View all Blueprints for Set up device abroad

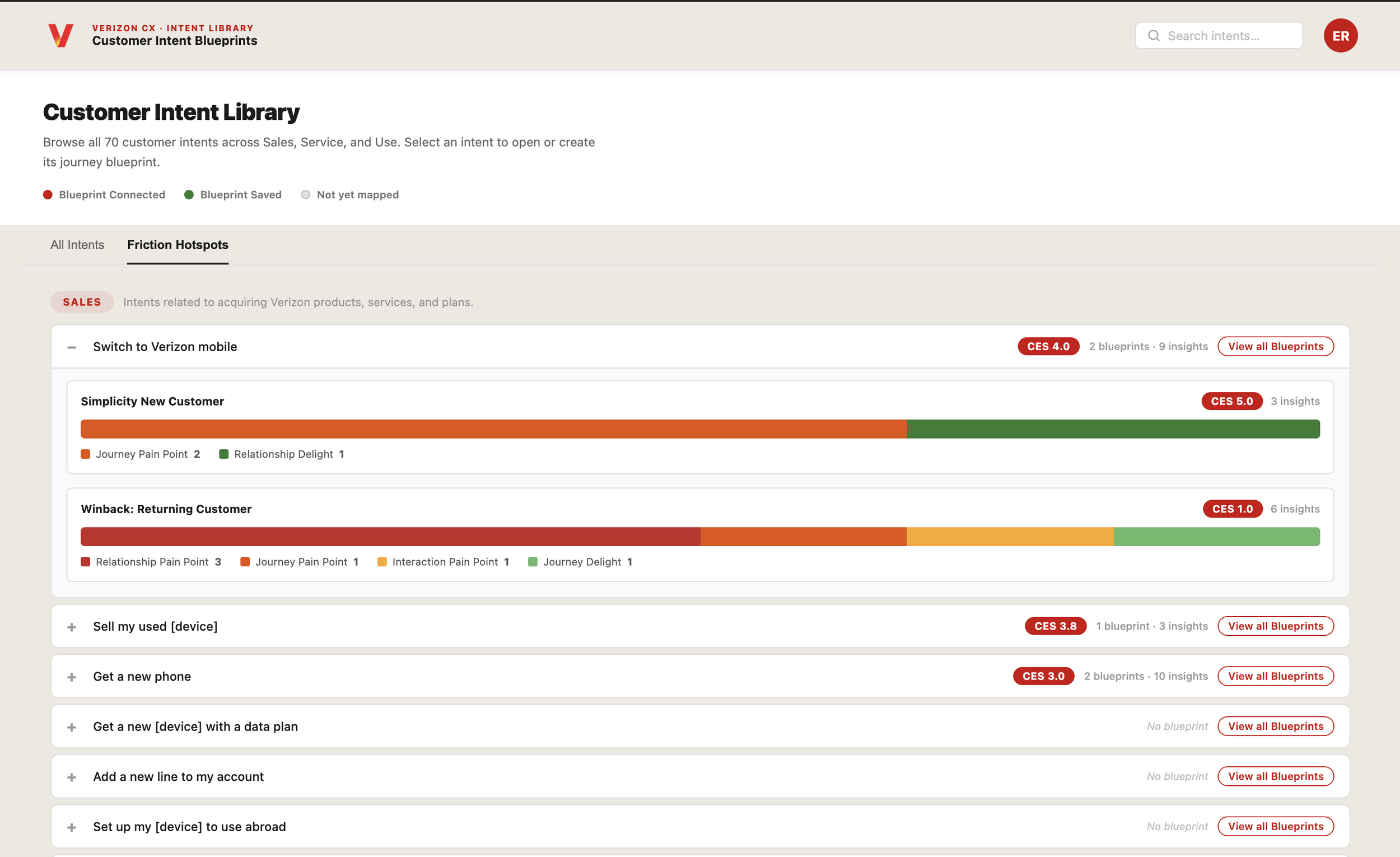[x=1275, y=826]
